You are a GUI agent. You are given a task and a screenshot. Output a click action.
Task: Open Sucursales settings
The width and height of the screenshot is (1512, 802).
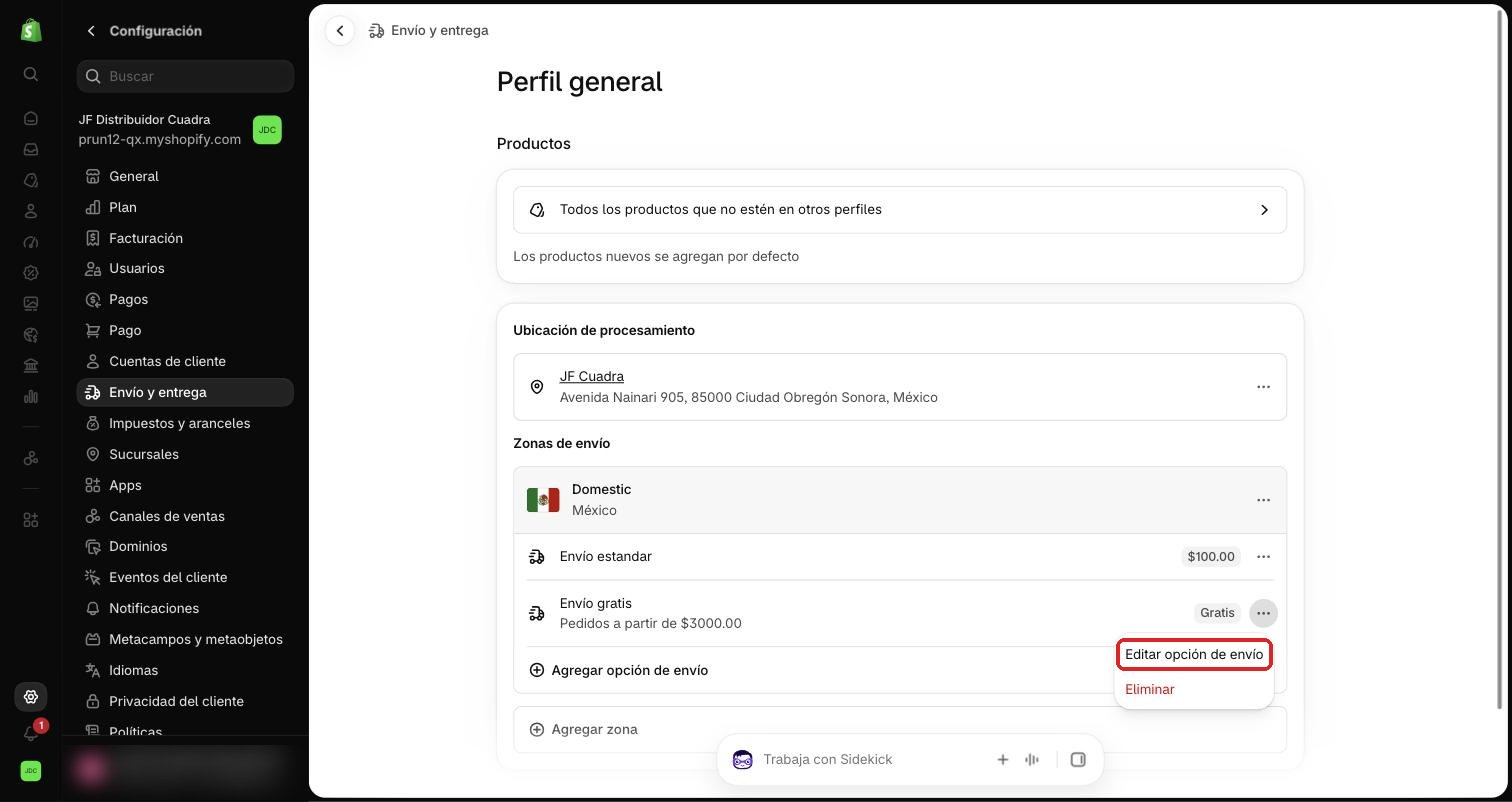(x=185, y=454)
